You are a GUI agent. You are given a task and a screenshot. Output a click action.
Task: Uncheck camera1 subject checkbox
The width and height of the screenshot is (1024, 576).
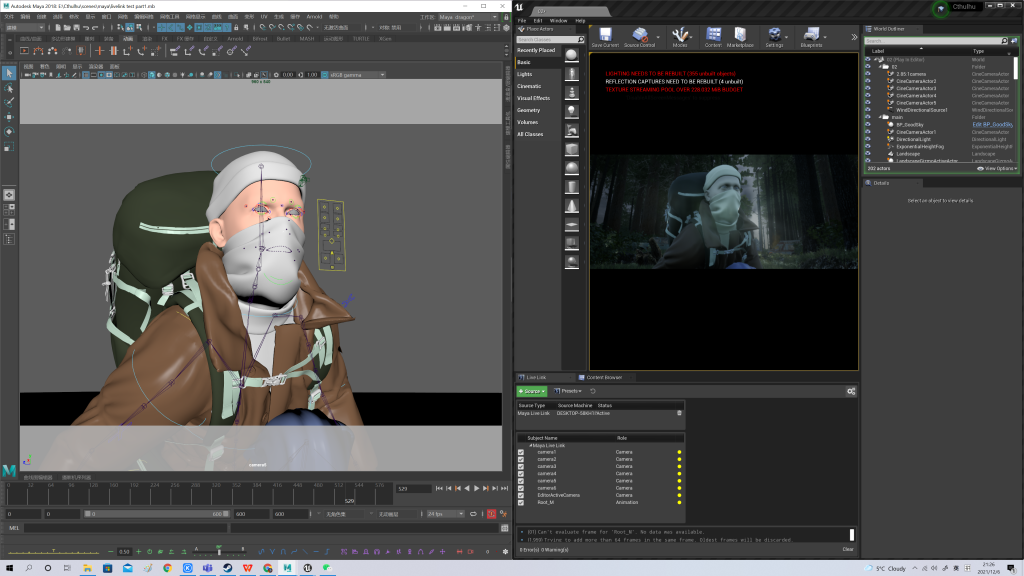click(520, 452)
